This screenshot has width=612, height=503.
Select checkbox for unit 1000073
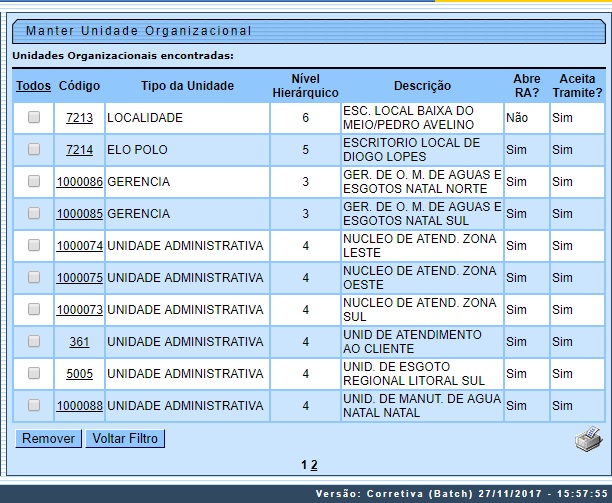coord(34,309)
